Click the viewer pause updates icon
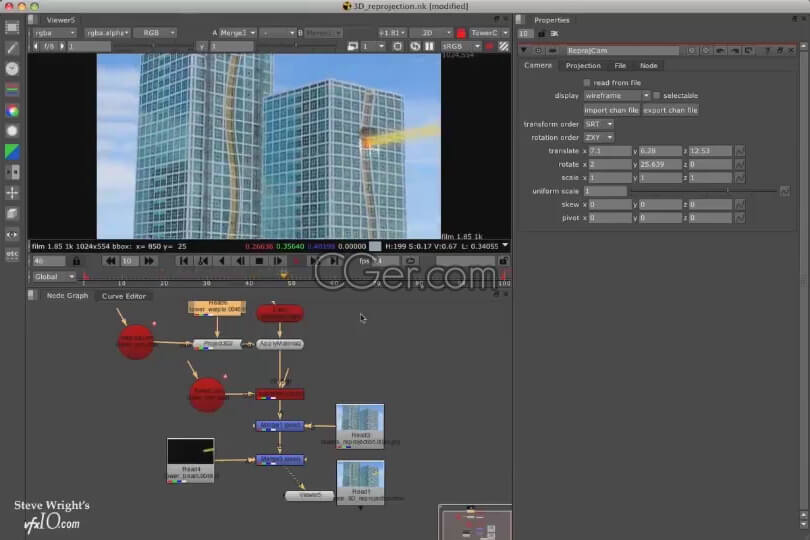The height and width of the screenshot is (540, 810). pos(429,46)
